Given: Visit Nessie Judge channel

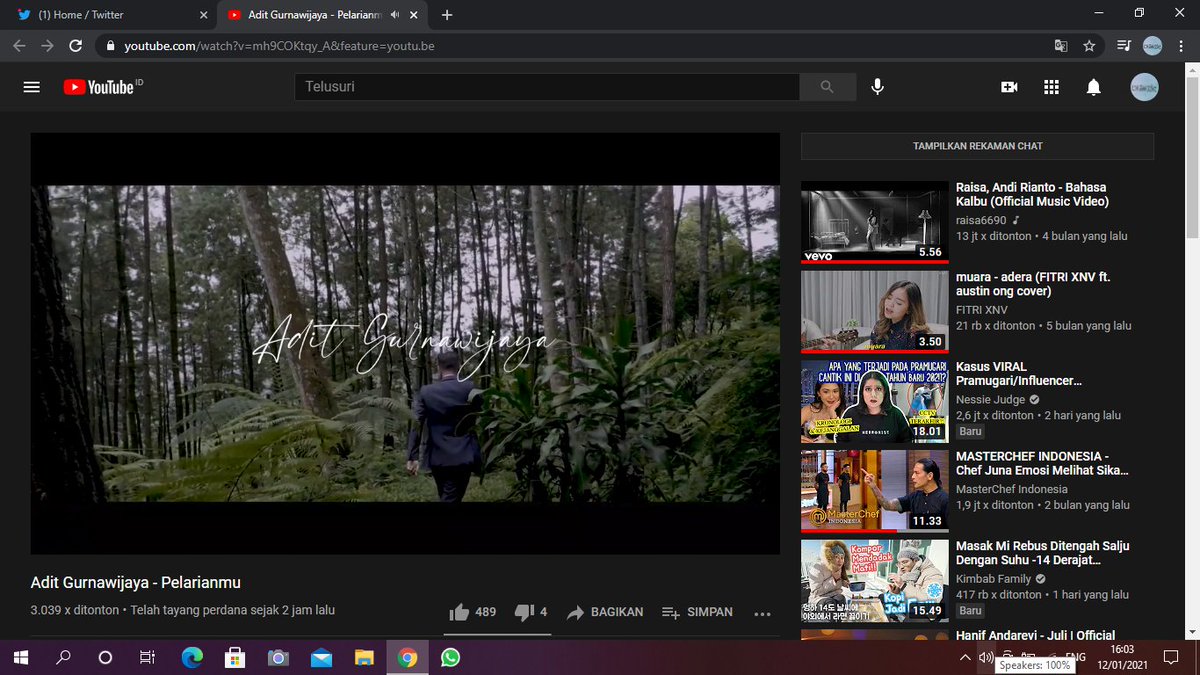Looking at the screenshot, I should [990, 399].
